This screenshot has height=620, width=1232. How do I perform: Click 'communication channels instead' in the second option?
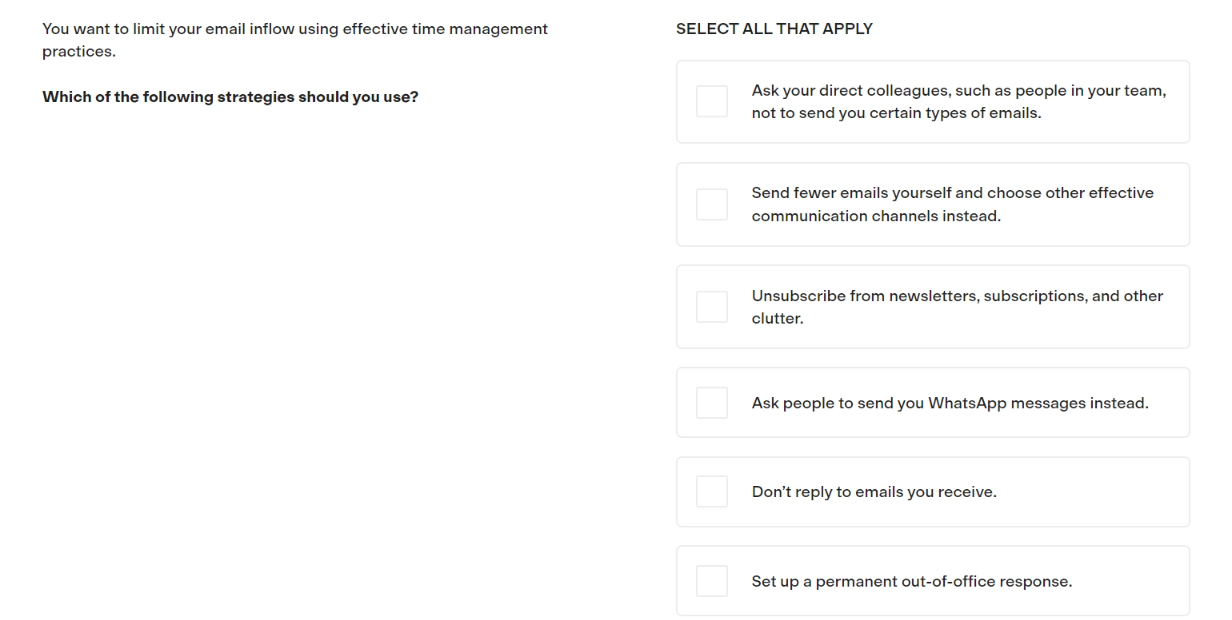(x=876, y=215)
